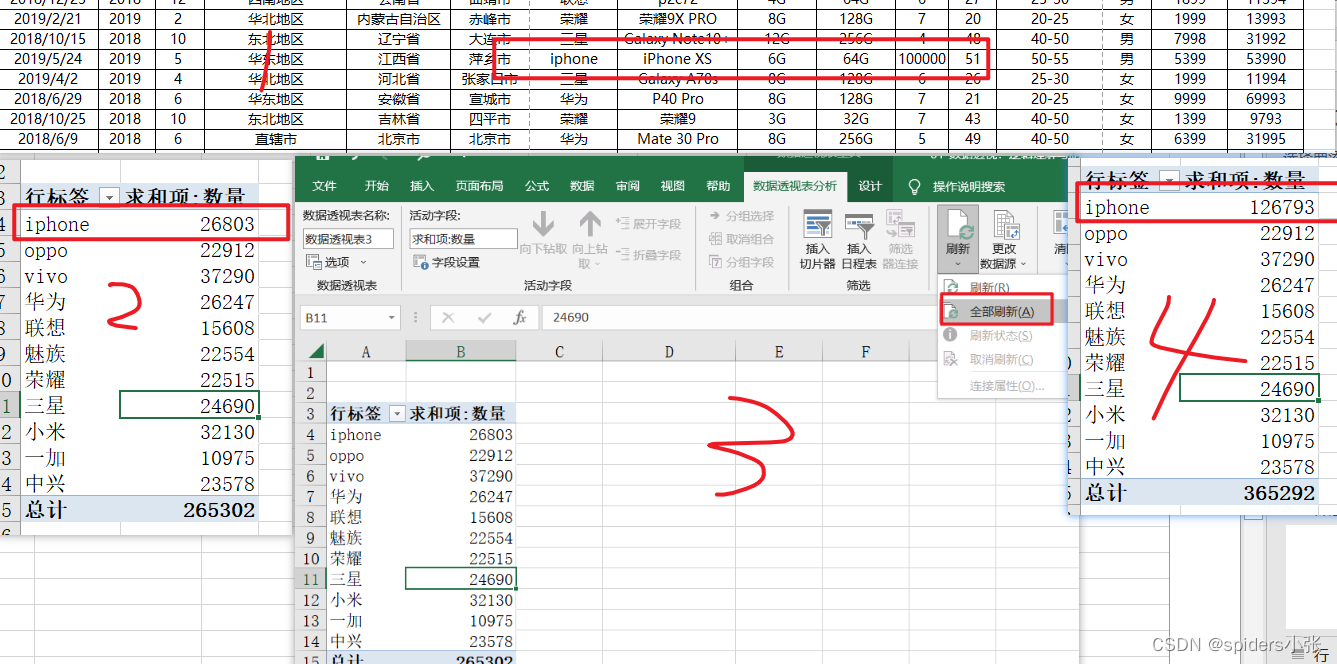Click the PivotTable name field 数据透视表3
Viewport: 1337px width, 664px height.
click(348, 239)
